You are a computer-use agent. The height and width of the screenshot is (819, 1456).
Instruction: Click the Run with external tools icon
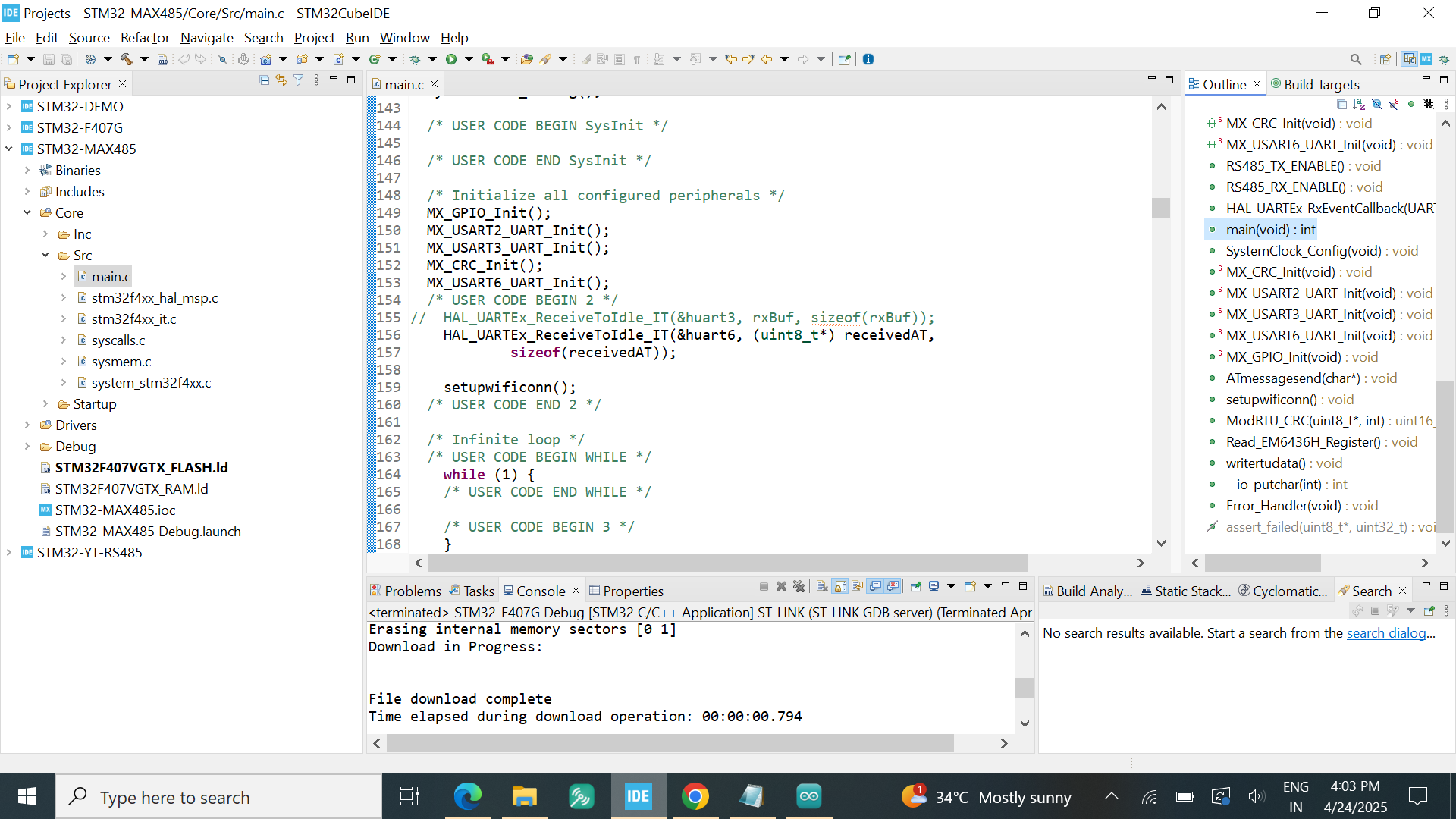(488, 59)
